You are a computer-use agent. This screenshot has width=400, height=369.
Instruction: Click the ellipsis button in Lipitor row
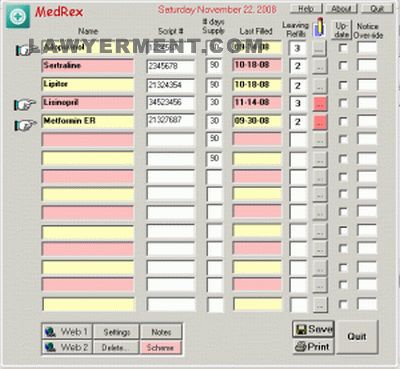[x=320, y=86]
